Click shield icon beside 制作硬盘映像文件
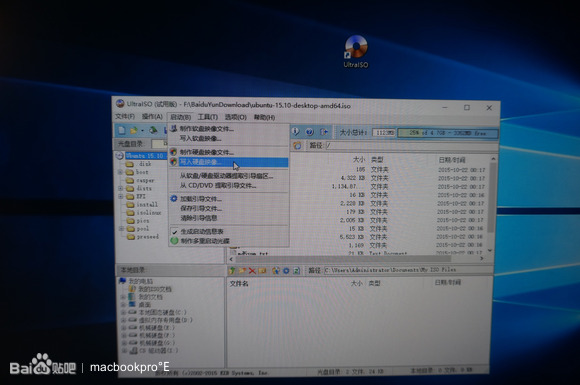580x385 pixels. [173, 152]
